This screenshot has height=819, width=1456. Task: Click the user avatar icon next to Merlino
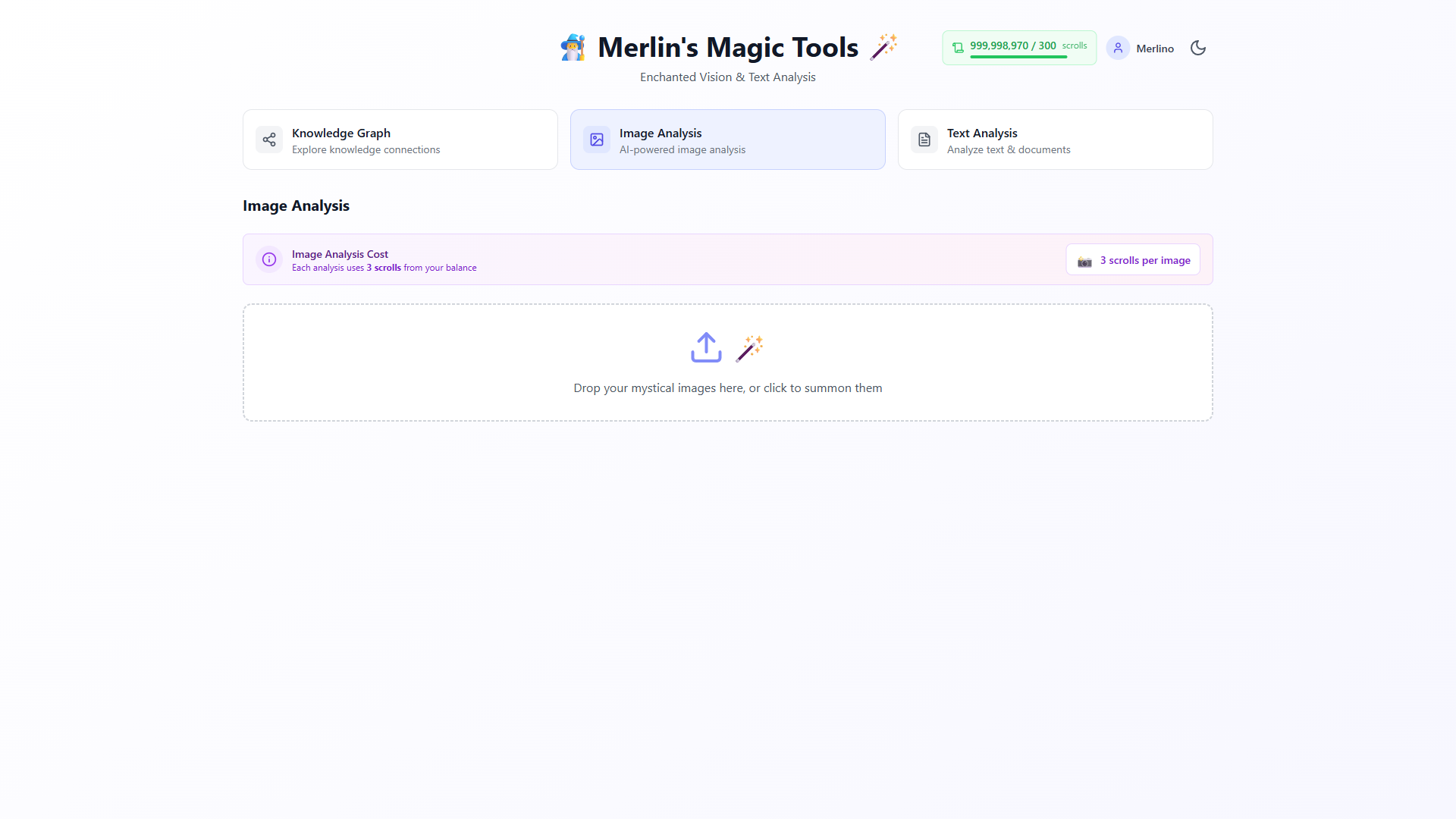coord(1118,48)
